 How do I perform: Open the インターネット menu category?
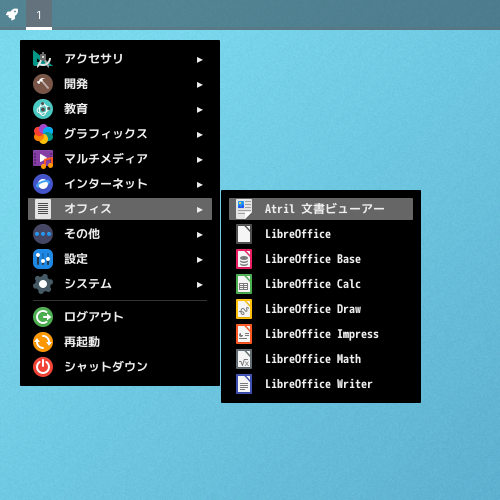coord(120,184)
